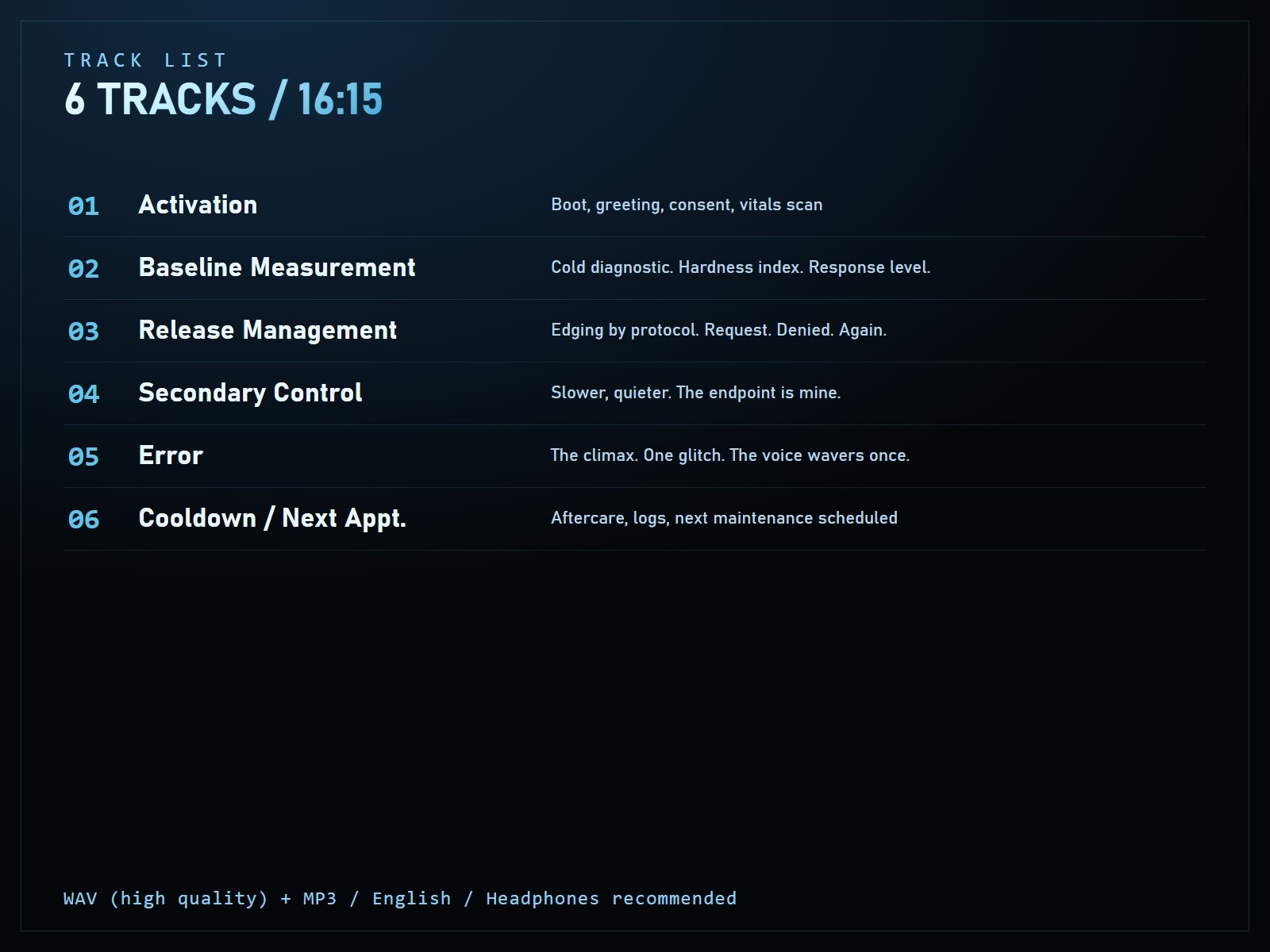Image resolution: width=1270 pixels, height=952 pixels.
Task: Click the '6 TRACKS / 16:15' title
Action: click(x=223, y=99)
